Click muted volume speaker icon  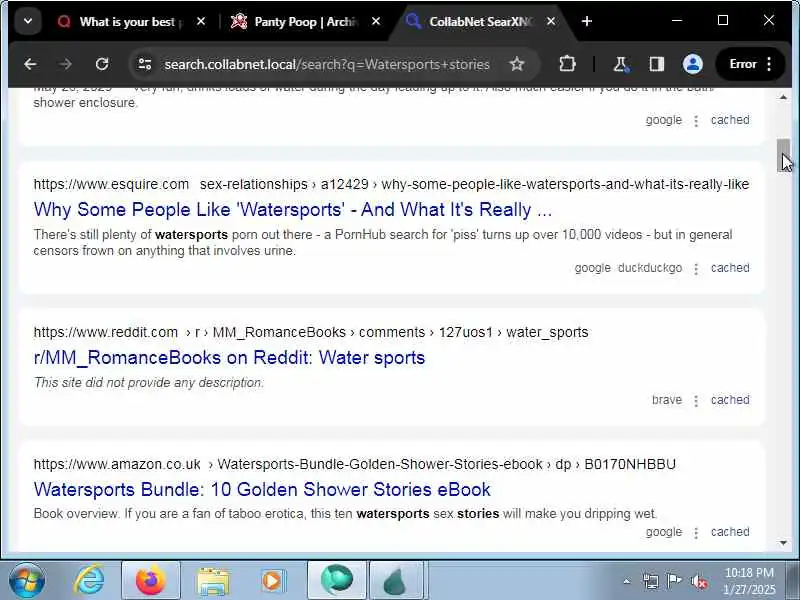click(x=699, y=581)
